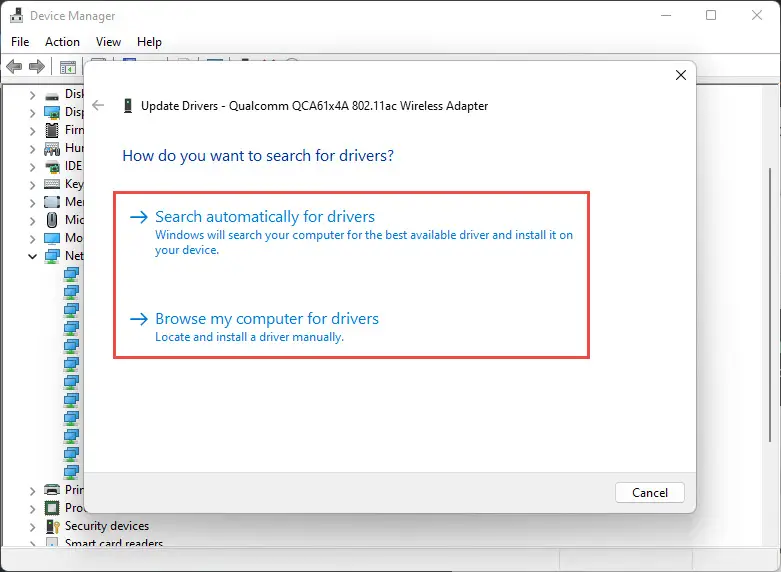Viewport: 781px width, 572px height.
Task: Open the Help menu
Action: (x=149, y=42)
